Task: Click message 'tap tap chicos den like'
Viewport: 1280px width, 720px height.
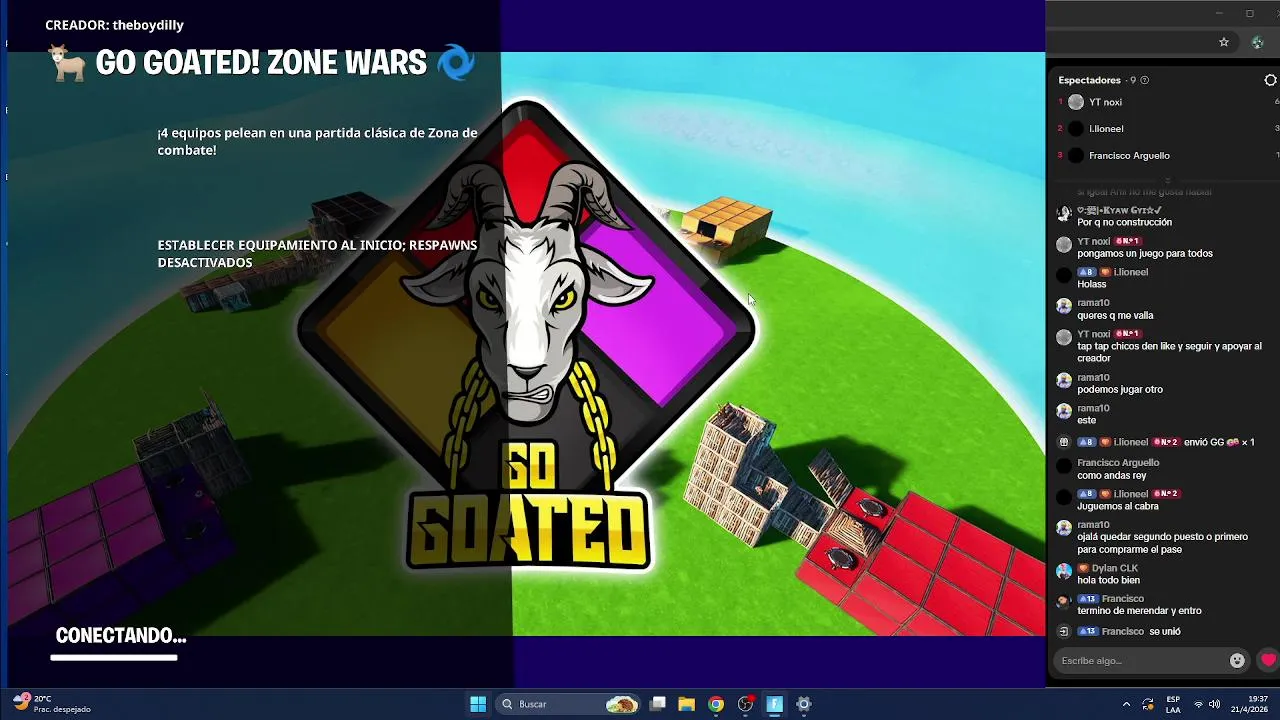Action: (1169, 352)
